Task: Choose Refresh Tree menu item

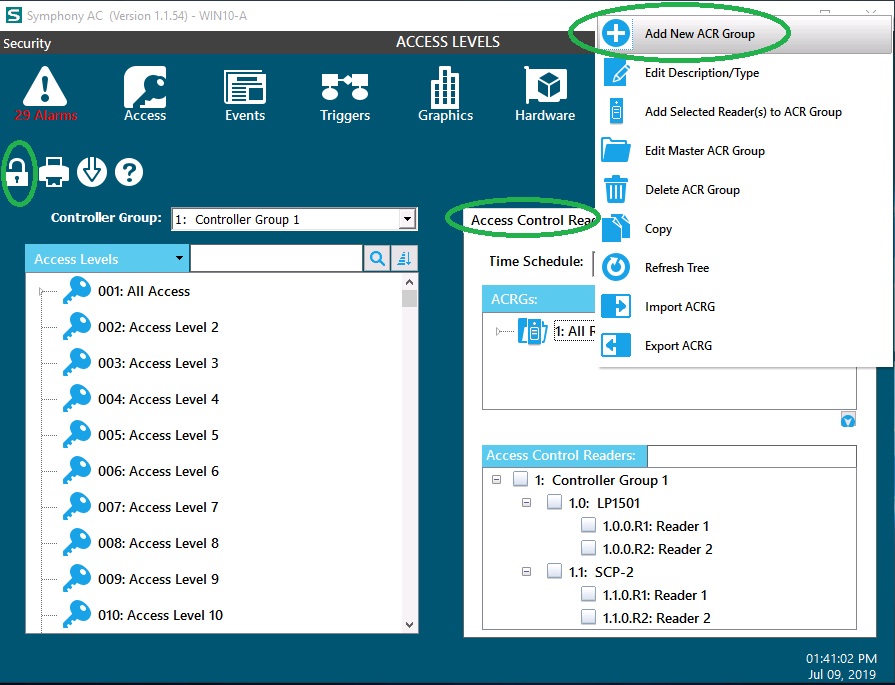Action: pyautogui.click(x=744, y=267)
